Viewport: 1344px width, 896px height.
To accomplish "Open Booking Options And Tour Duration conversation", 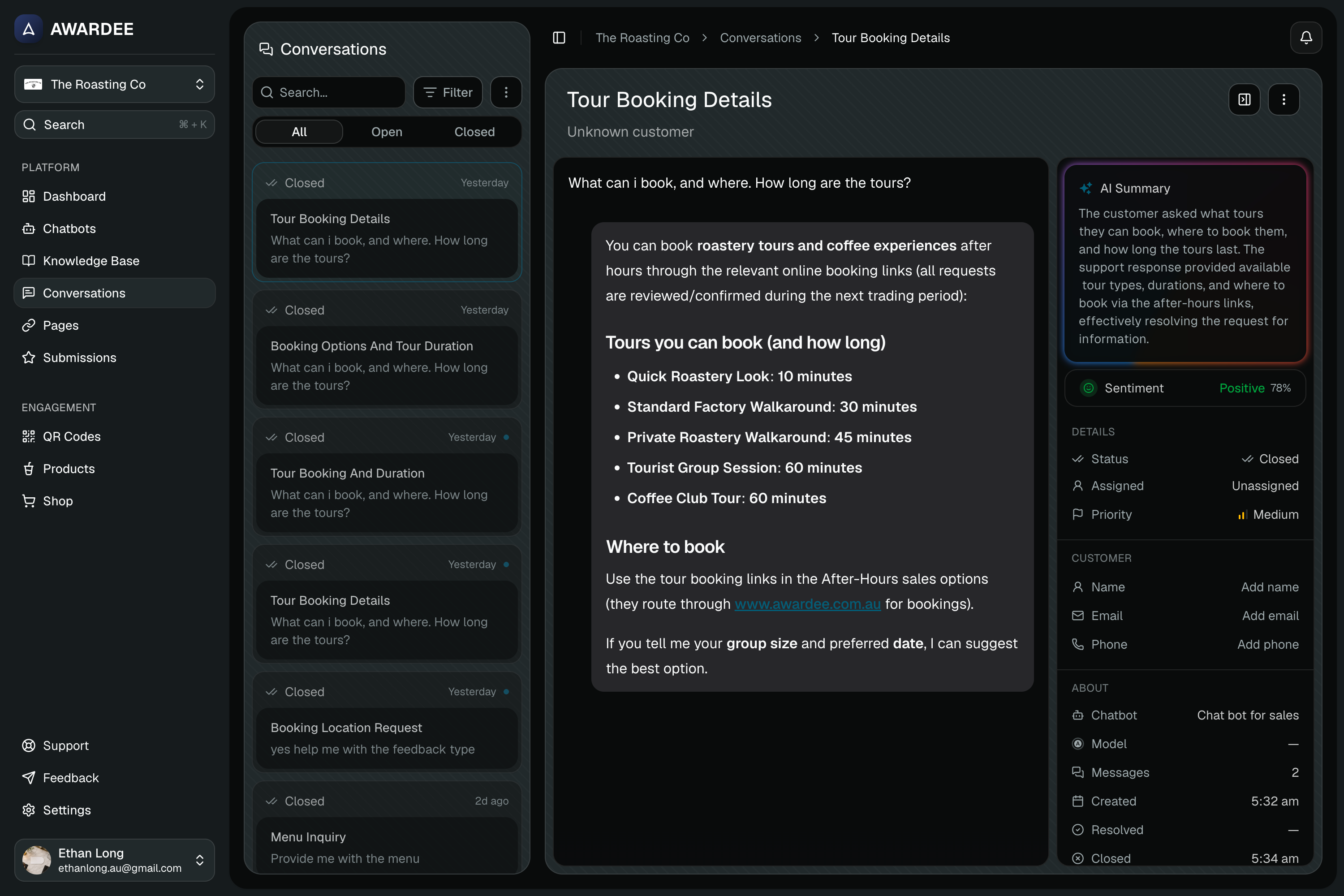I will (x=387, y=349).
